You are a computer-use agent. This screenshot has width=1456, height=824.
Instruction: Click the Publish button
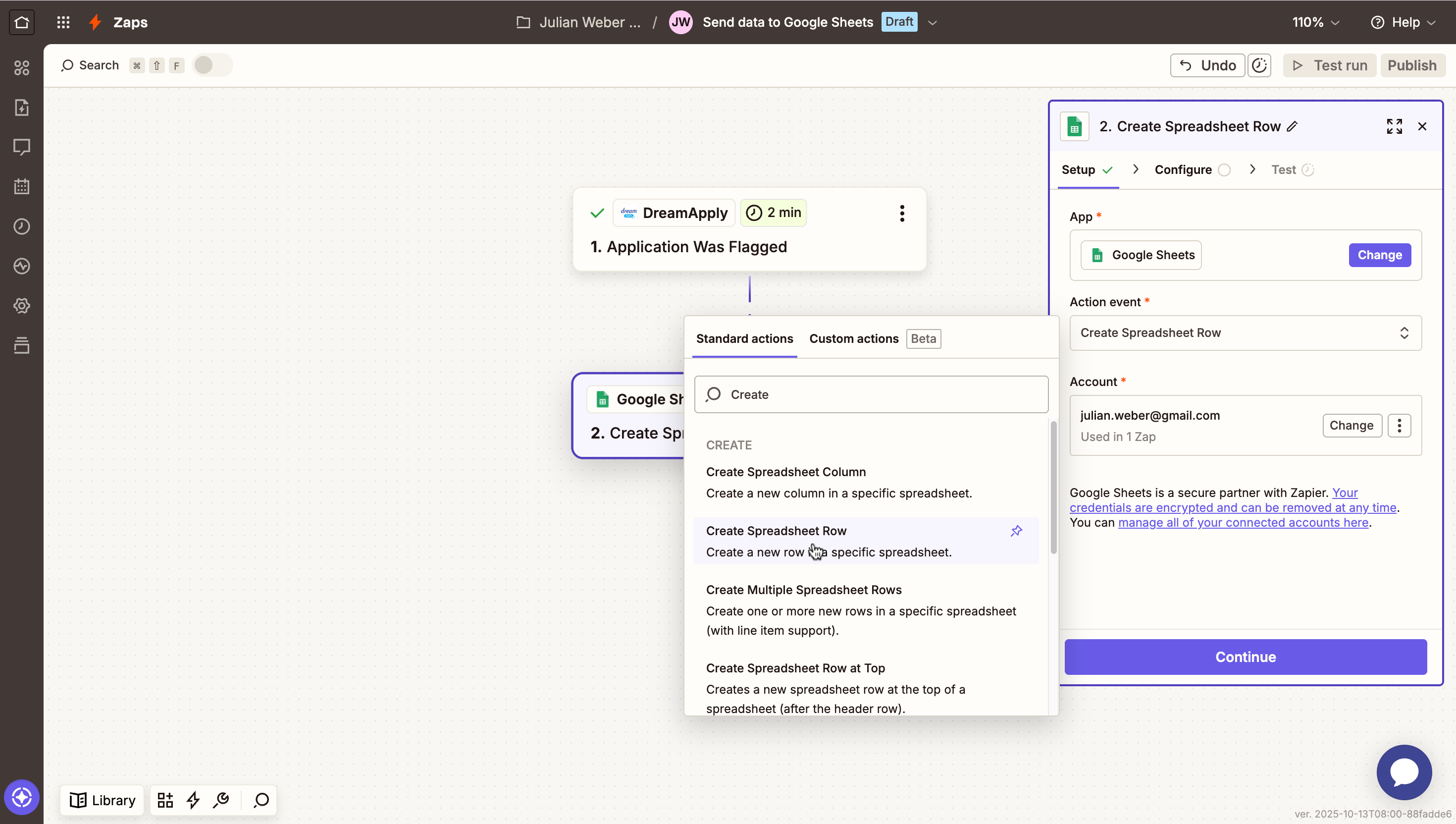pos(1412,65)
